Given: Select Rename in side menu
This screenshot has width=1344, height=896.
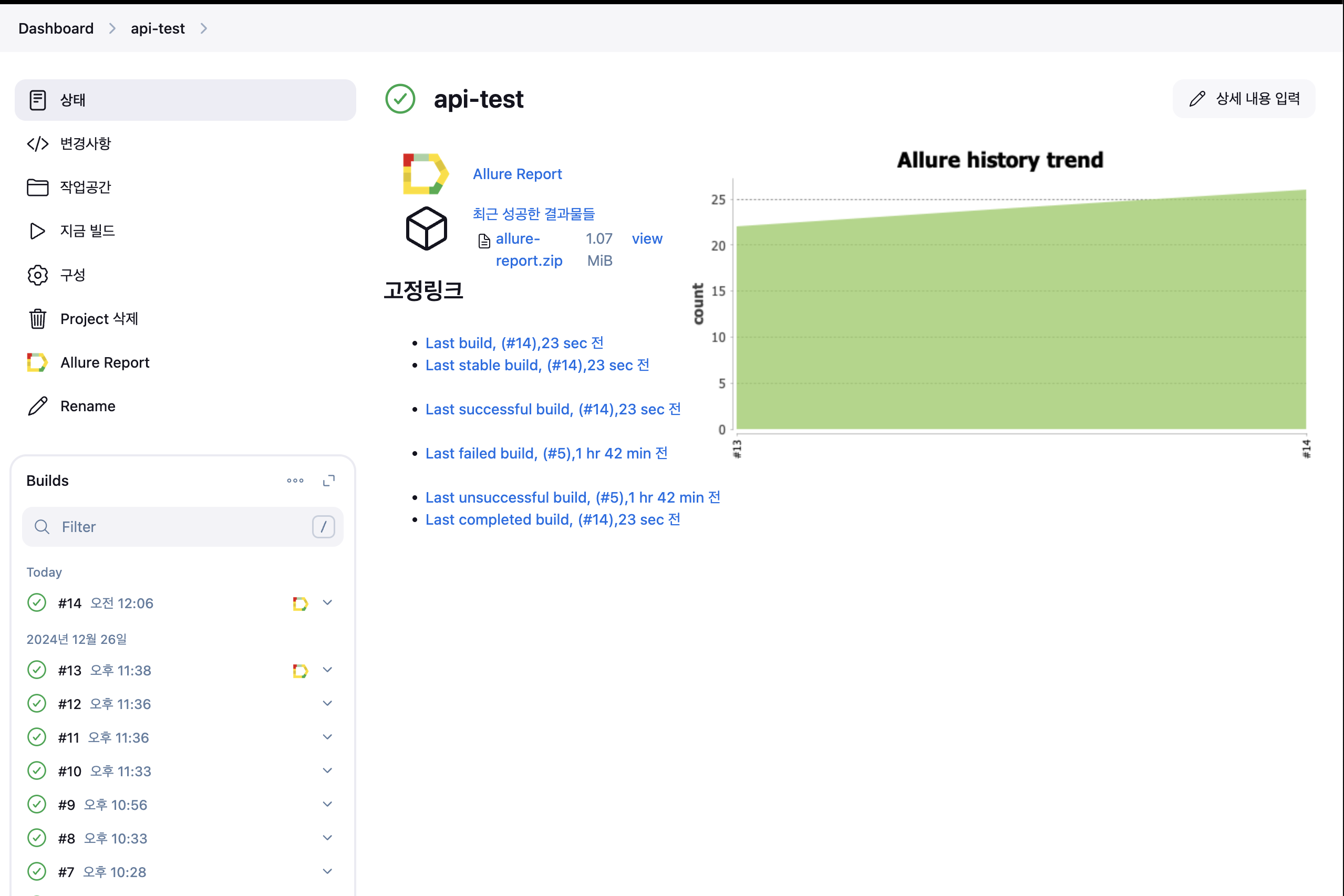Looking at the screenshot, I should pos(185,407).
